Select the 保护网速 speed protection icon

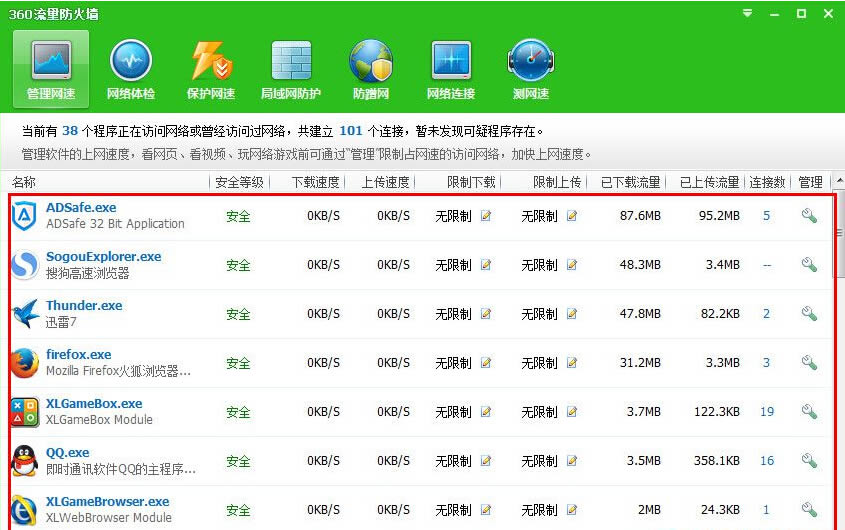click(211, 69)
